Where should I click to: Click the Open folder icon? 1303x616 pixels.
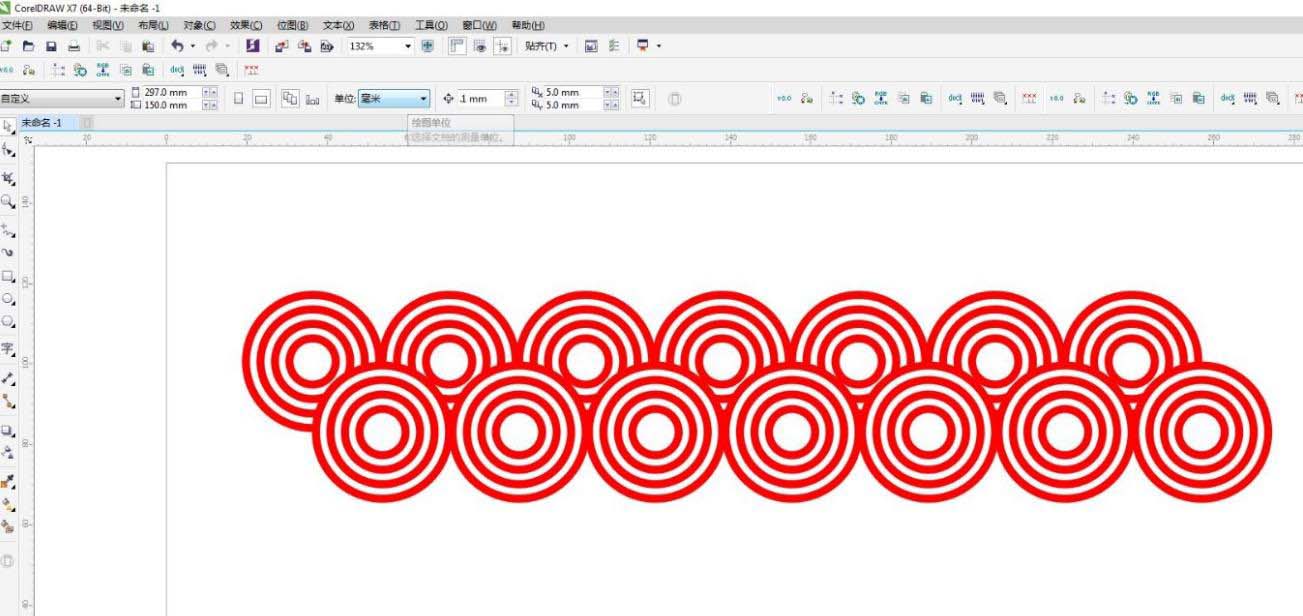coord(29,46)
